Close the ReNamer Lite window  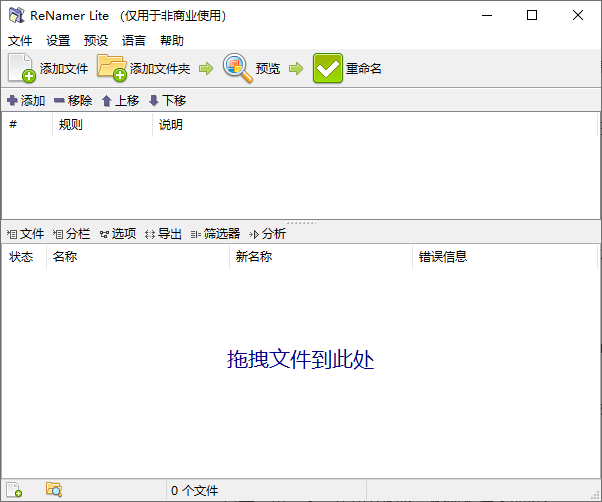click(x=577, y=15)
